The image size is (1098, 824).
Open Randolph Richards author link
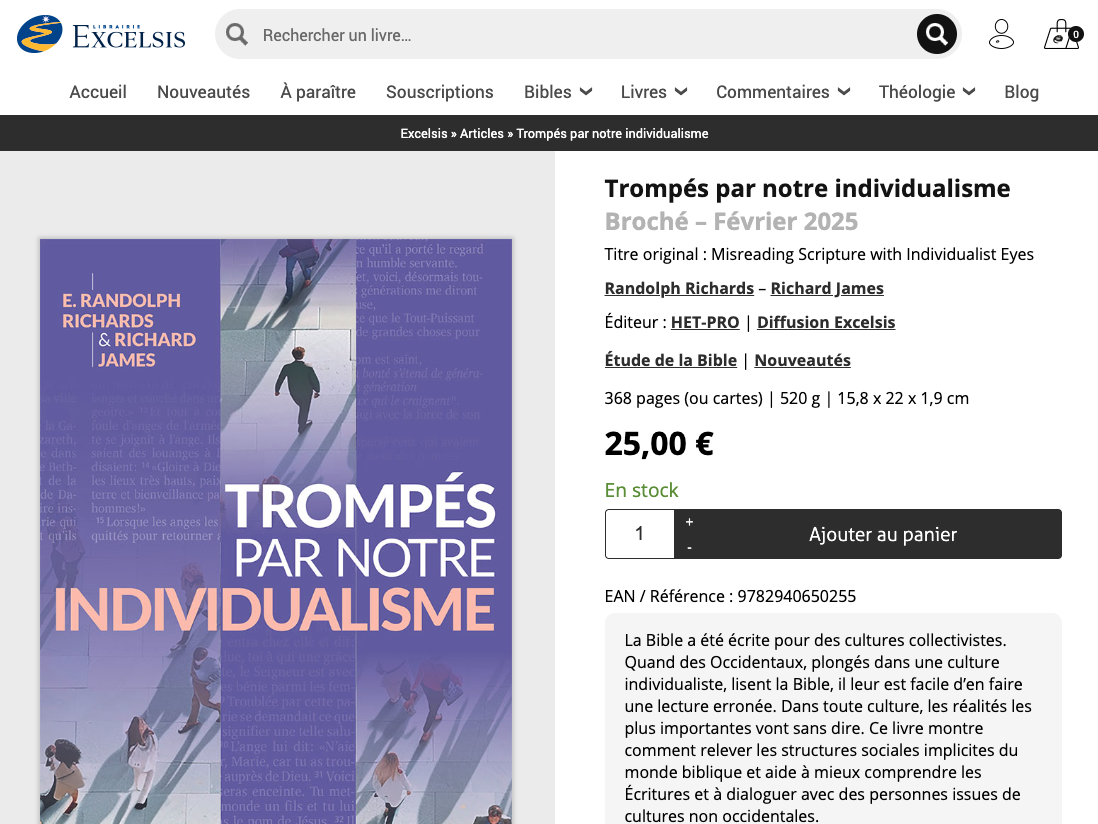point(679,288)
